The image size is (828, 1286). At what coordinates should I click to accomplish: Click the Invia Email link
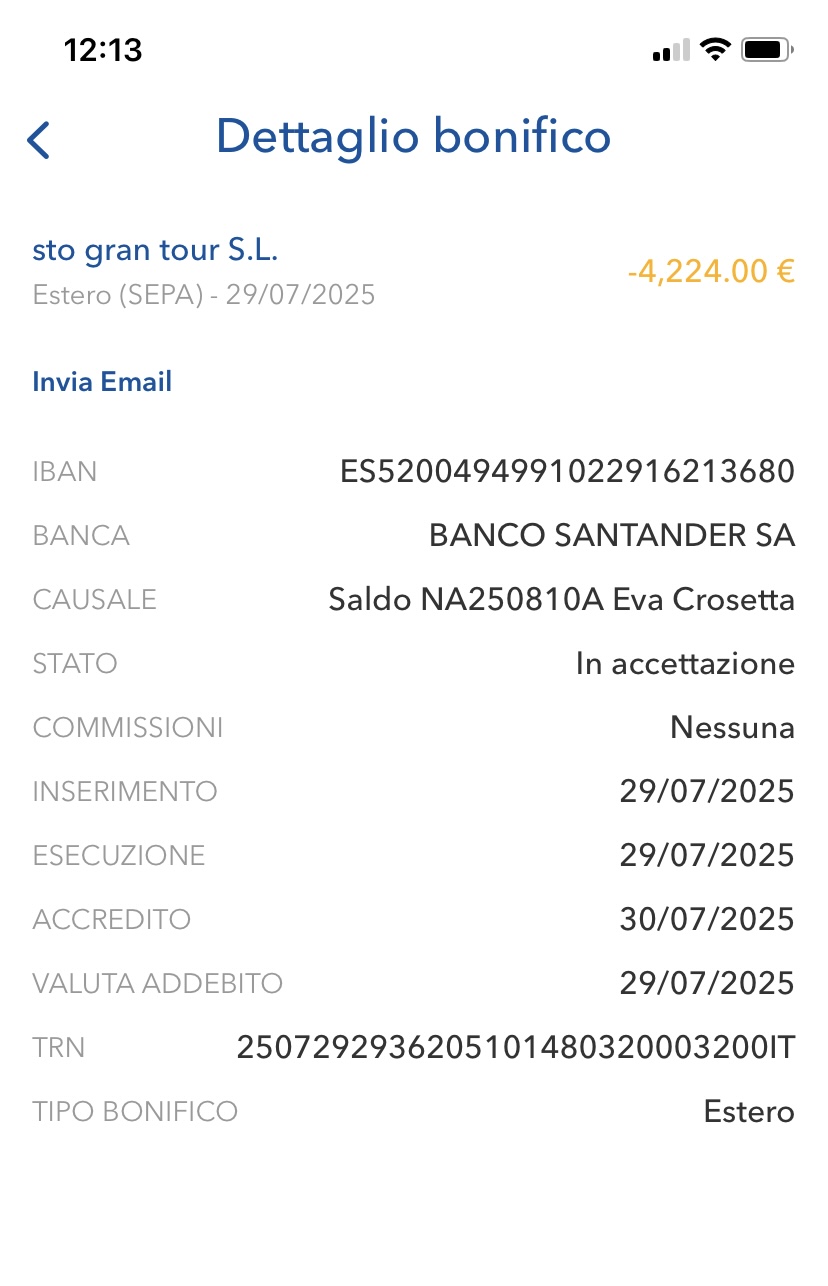(x=102, y=382)
